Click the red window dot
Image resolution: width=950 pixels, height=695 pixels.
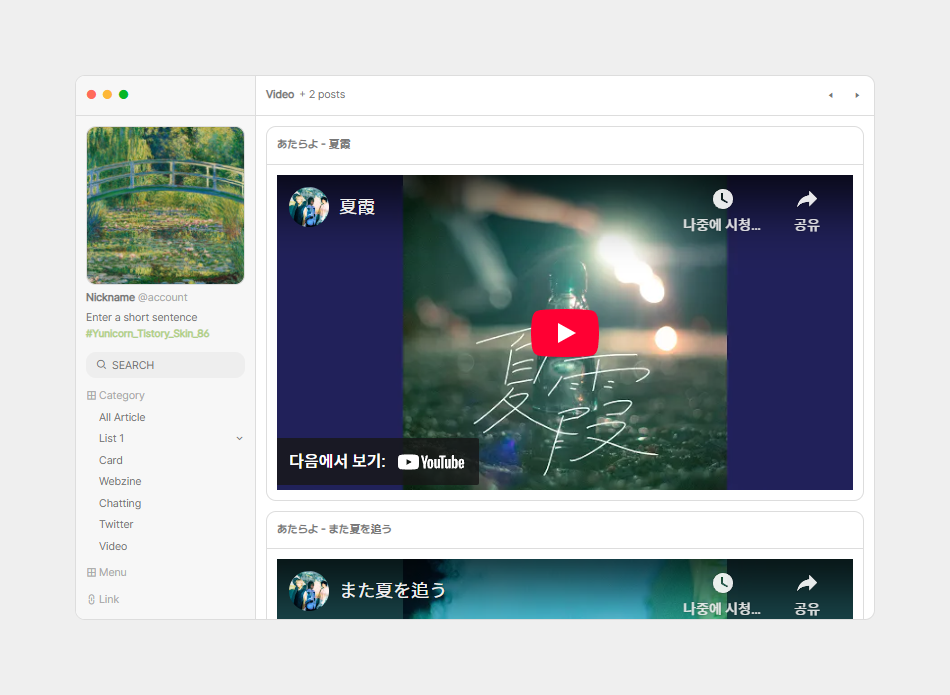point(91,95)
